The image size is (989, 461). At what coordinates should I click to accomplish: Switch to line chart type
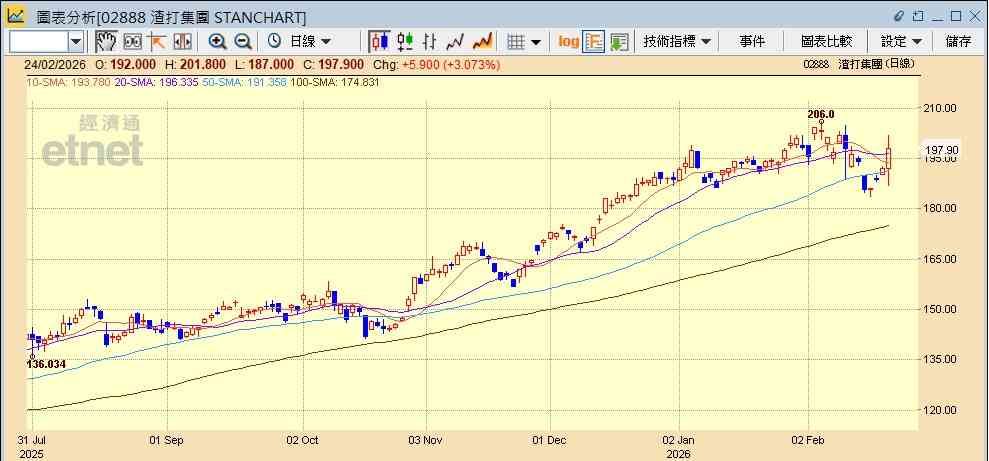click(x=455, y=42)
